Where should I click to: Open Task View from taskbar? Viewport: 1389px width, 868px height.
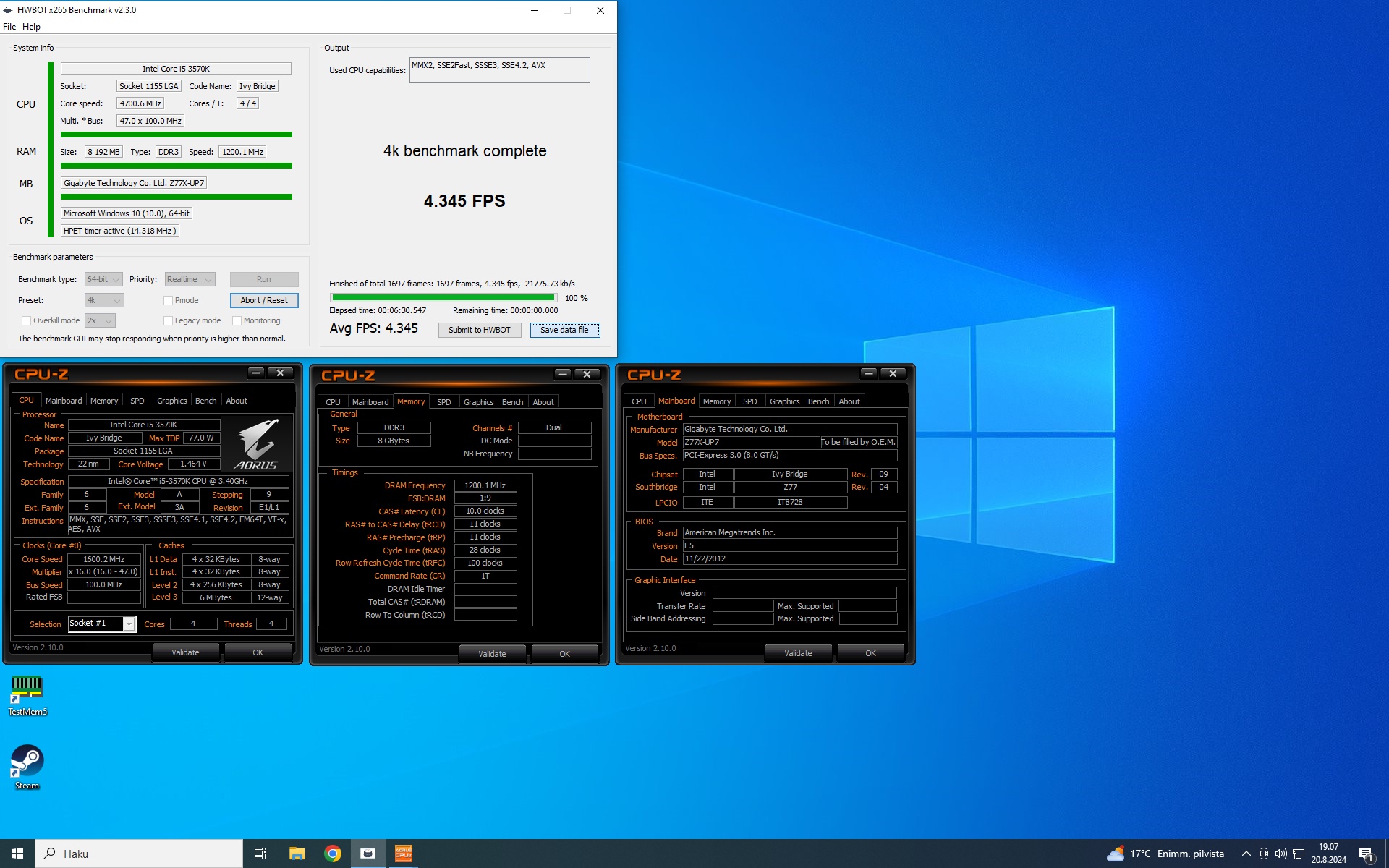[260, 854]
